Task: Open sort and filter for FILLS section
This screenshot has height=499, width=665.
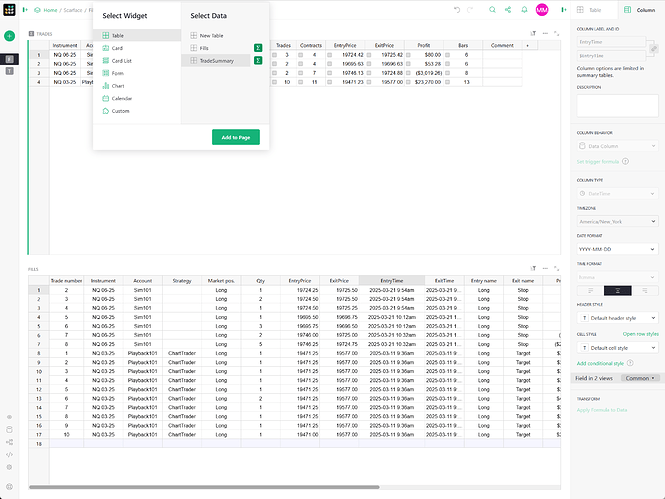Action: coord(533,268)
